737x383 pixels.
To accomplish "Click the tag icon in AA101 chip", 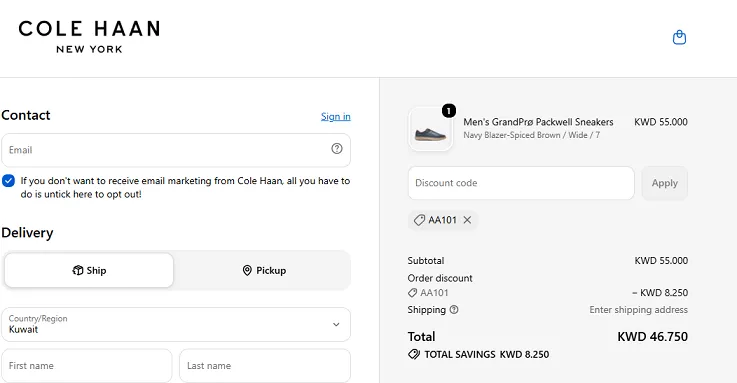I will pos(419,220).
